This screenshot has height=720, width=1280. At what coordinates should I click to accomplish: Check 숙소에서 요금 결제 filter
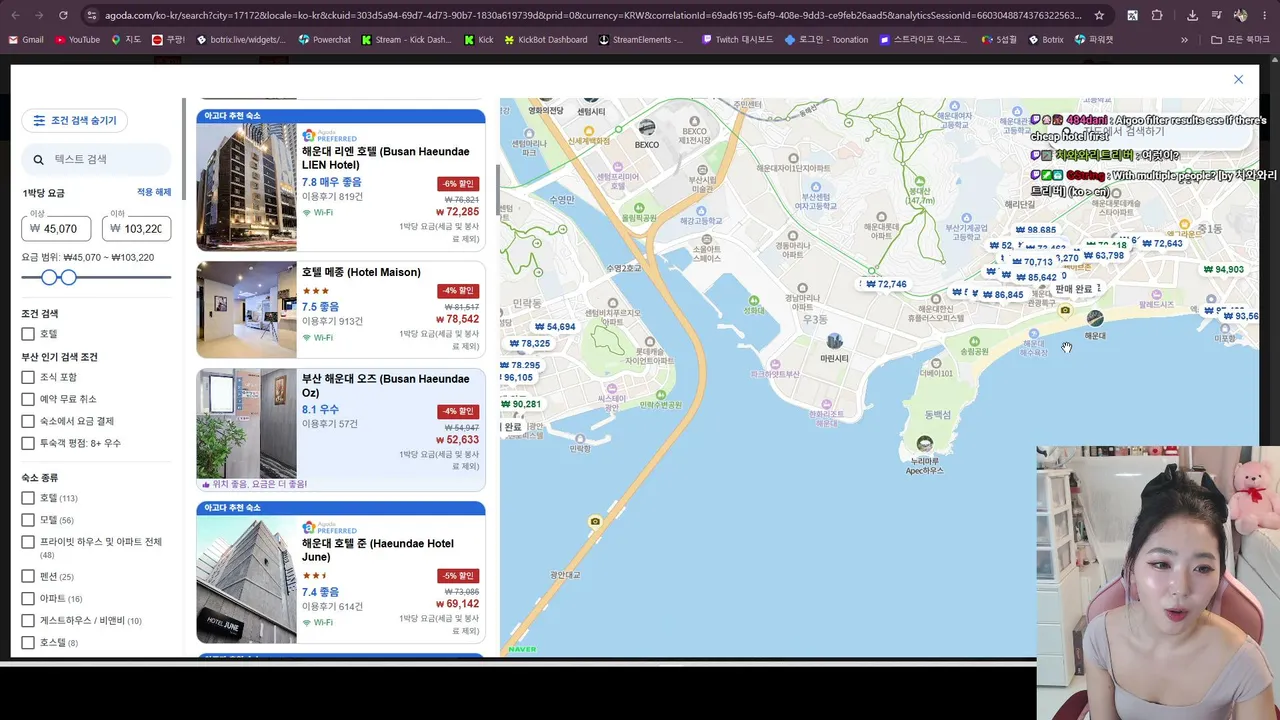(28, 421)
